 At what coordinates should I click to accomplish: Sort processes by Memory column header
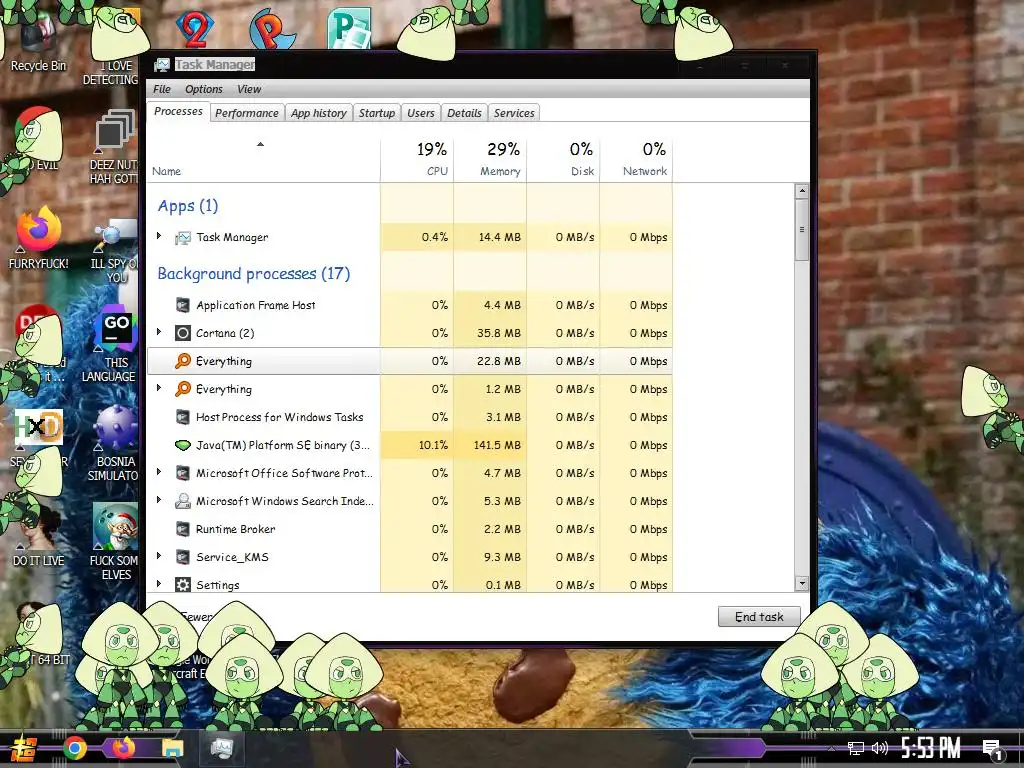tap(490, 159)
